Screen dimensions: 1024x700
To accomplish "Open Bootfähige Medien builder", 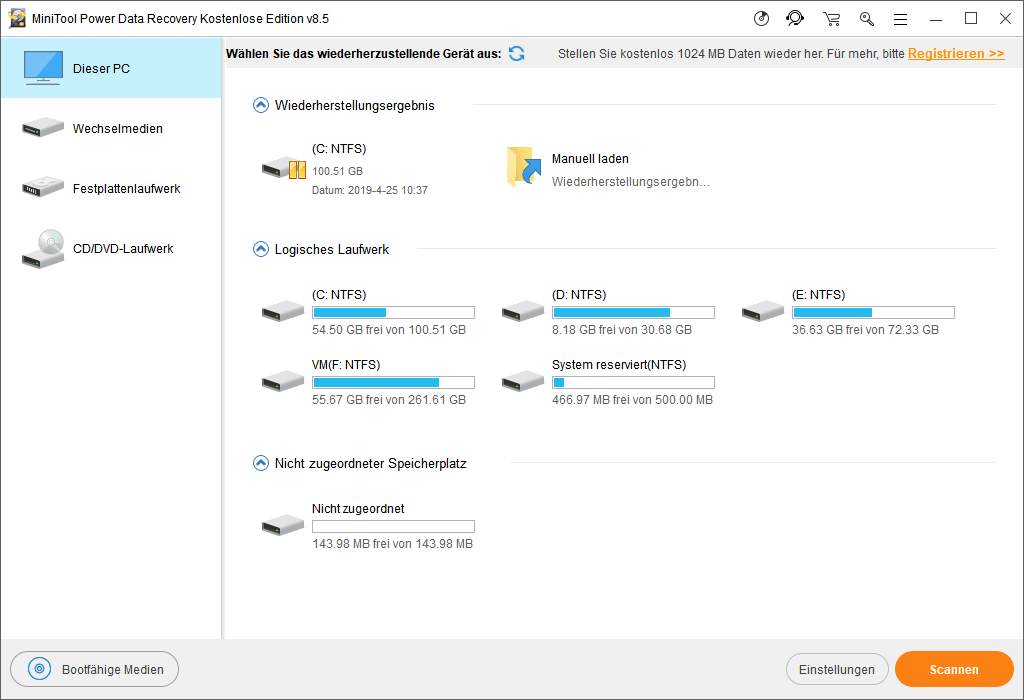I will (x=95, y=669).
